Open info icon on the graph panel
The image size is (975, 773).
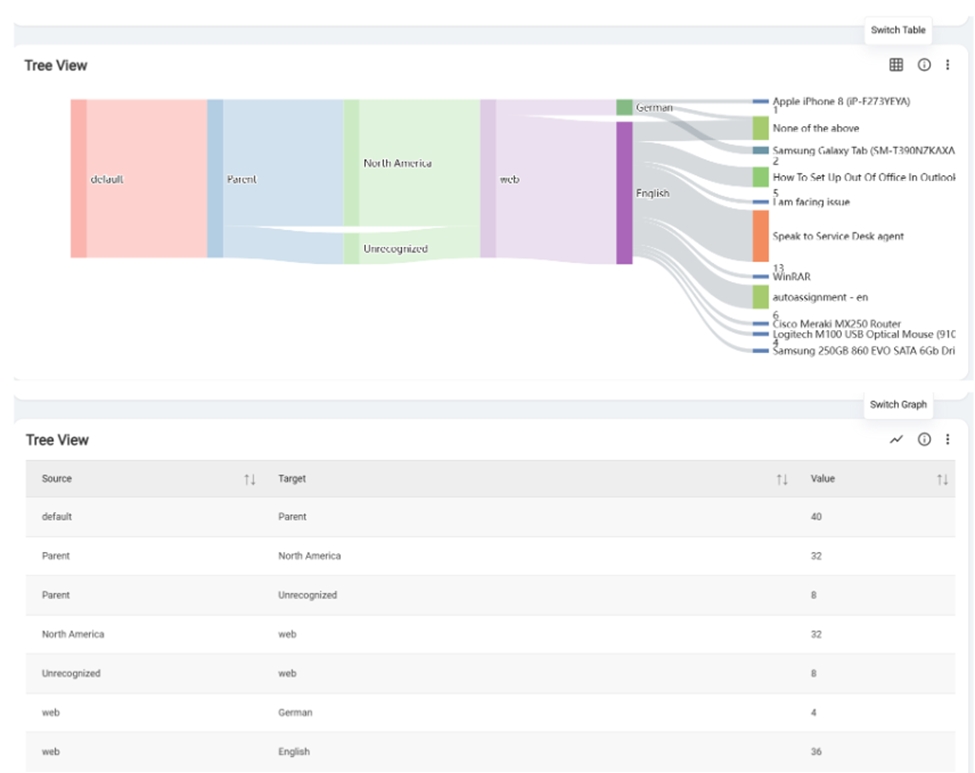click(x=924, y=65)
